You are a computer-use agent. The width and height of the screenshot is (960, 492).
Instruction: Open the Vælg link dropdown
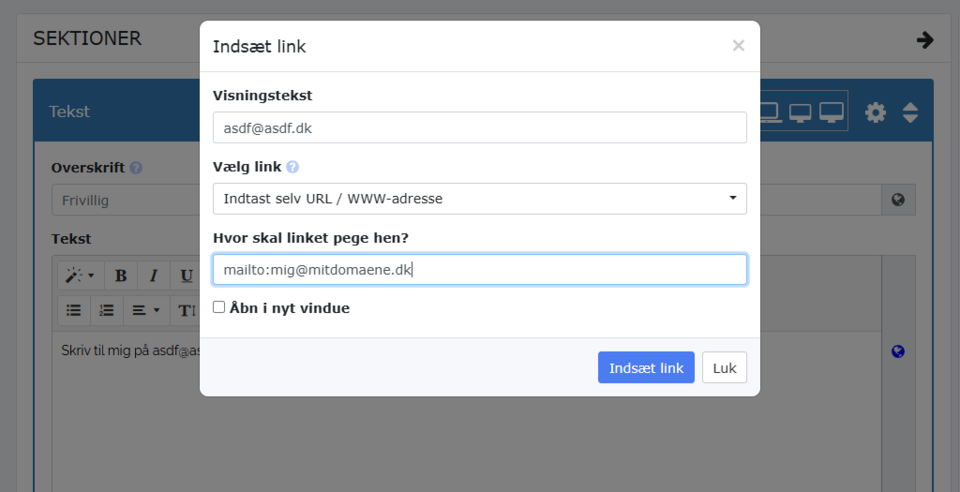click(x=480, y=199)
